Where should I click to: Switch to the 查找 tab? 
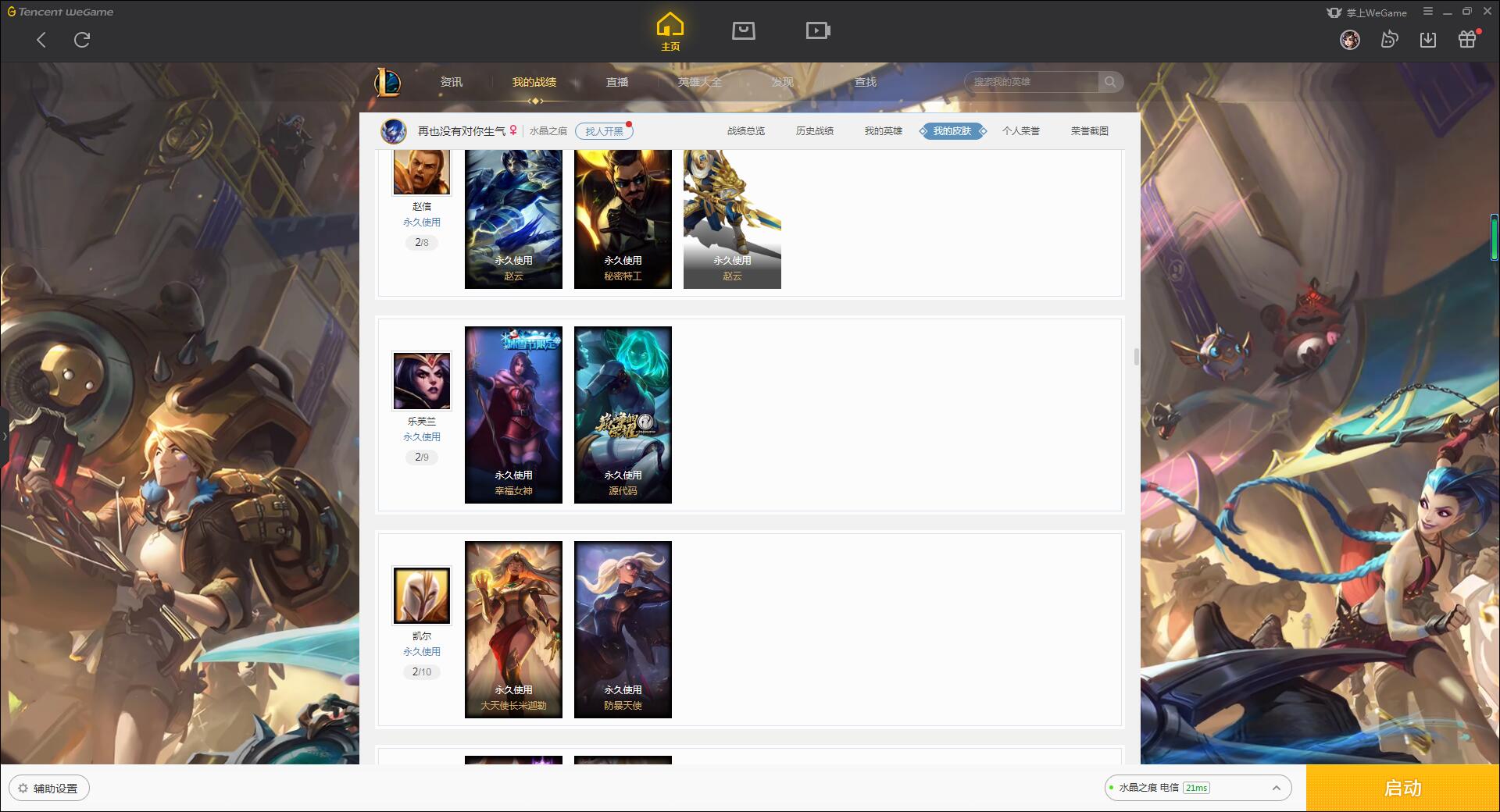866,82
